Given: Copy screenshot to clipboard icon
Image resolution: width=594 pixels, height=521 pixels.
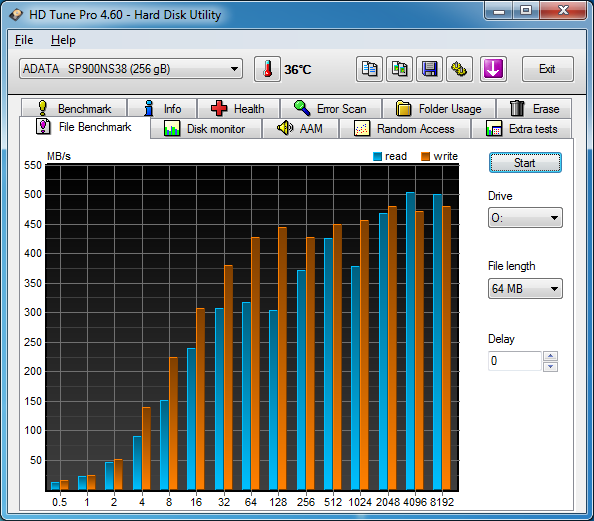Looking at the screenshot, I should 399,69.
